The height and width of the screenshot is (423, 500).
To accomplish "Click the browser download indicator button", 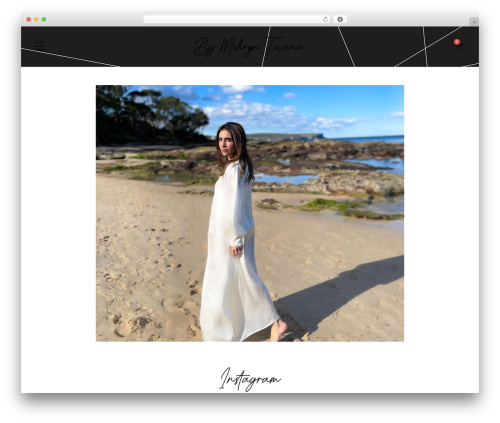I will pos(340,20).
